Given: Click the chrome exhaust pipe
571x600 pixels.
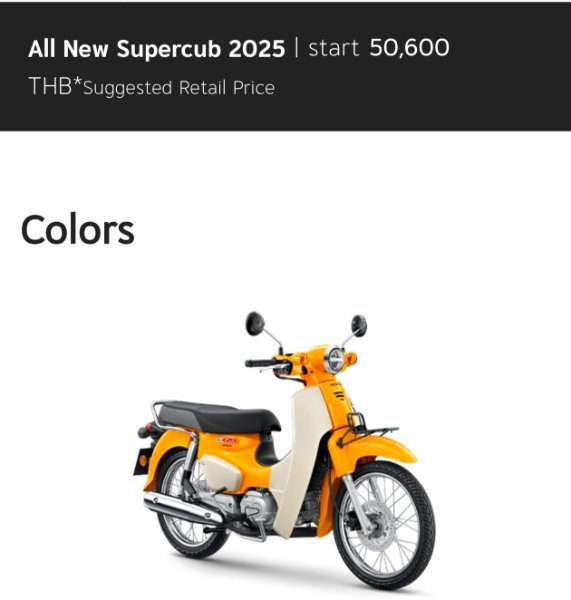Looking at the screenshot, I should click(x=183, y=507).
